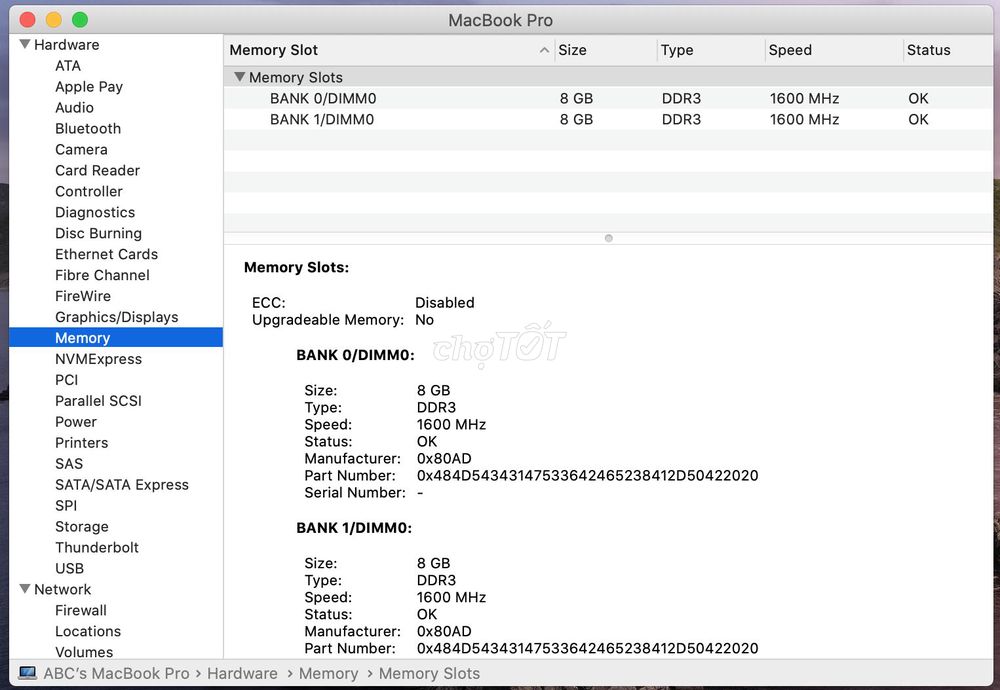Minimize the window with the yellow button
Viewport: 1000px width, 690px height.
click(54, 20)
